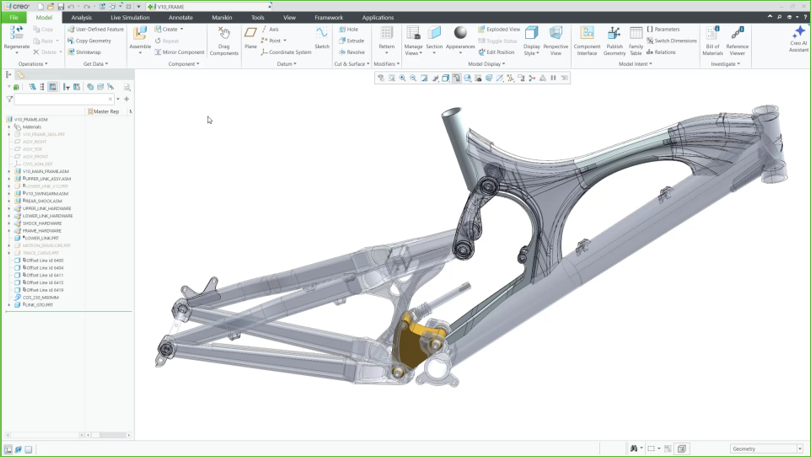The image size is (811, 457).
Task: Open the Get Data group dropdown
Action: (x=96, y=64)
